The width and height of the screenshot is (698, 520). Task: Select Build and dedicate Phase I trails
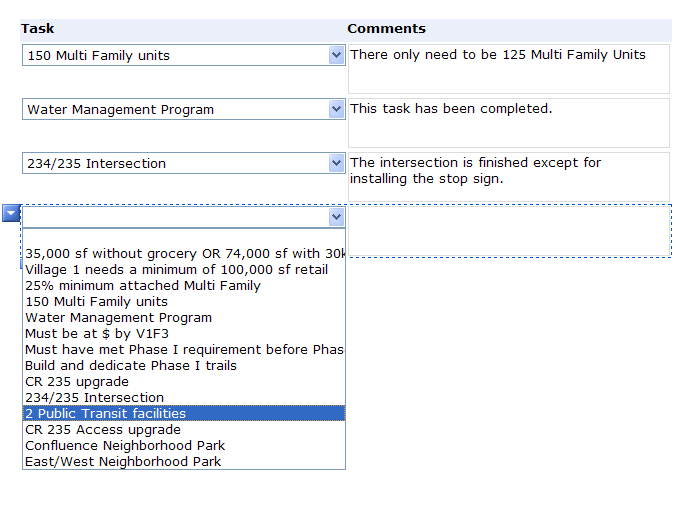coord(184,366)
